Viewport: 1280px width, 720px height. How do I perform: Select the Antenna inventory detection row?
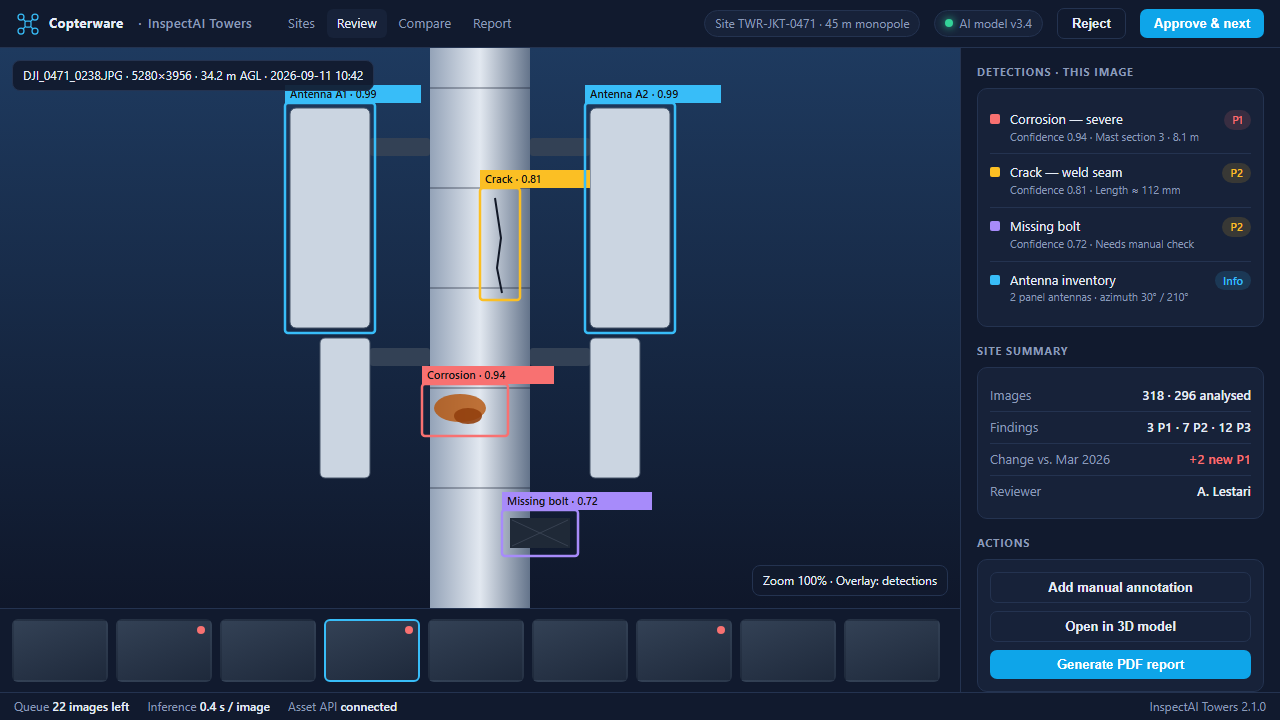click(x=1120, y=288)
